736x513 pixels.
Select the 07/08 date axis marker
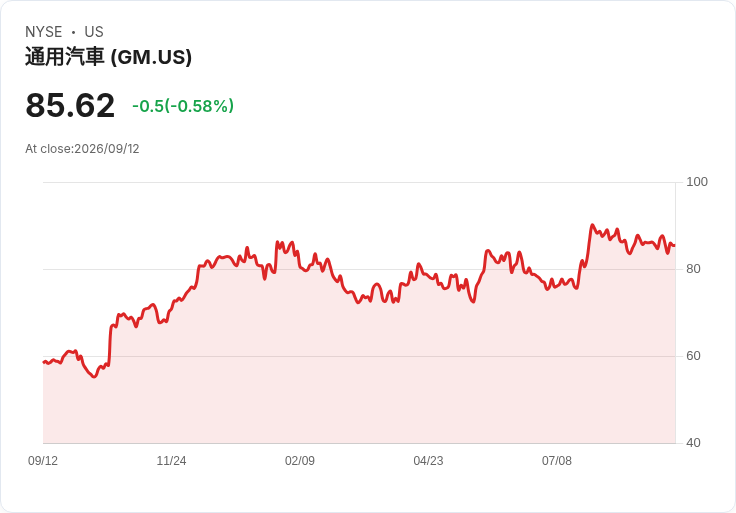(557, 461)
